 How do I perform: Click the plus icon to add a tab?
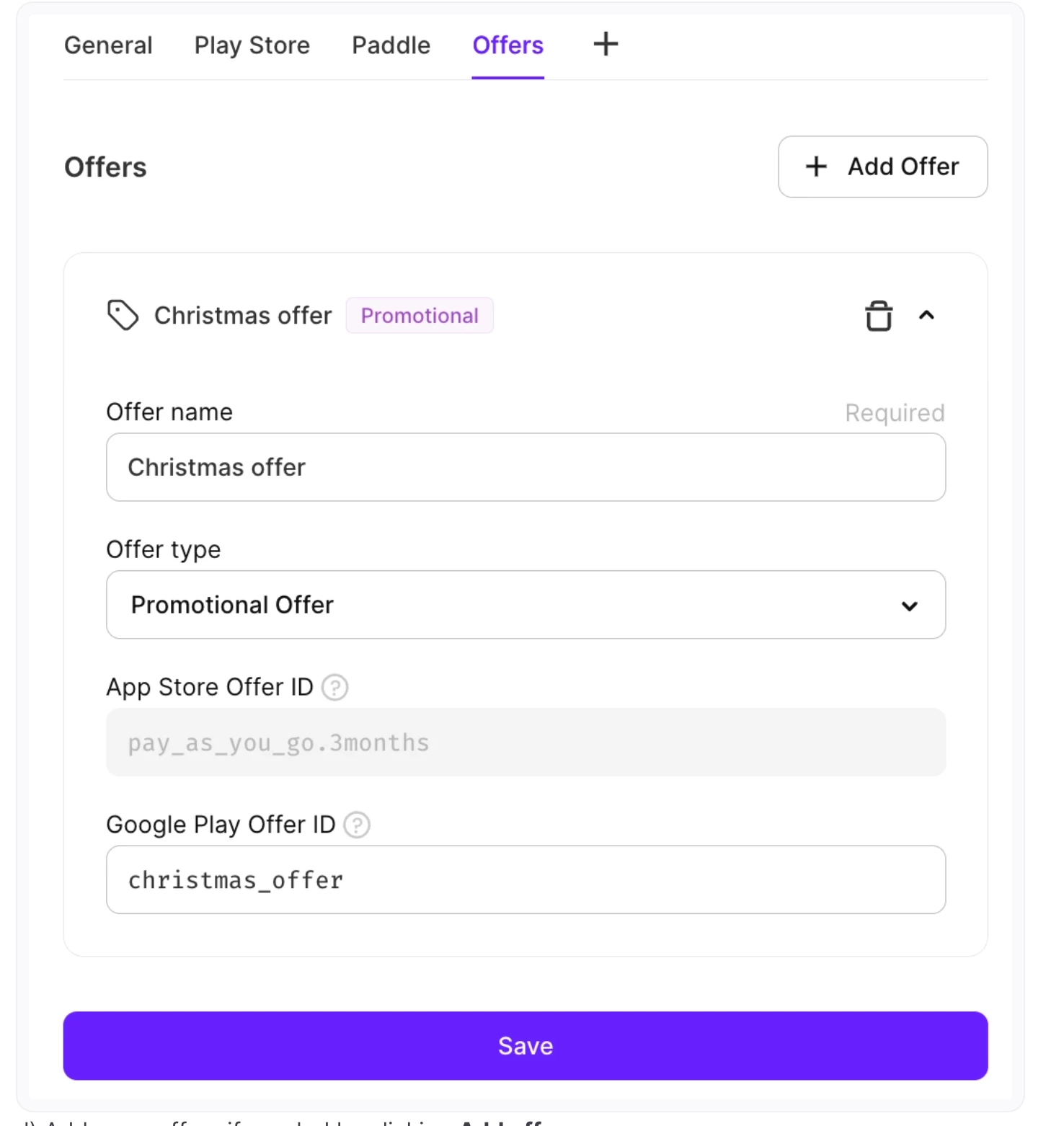[606, 44]
